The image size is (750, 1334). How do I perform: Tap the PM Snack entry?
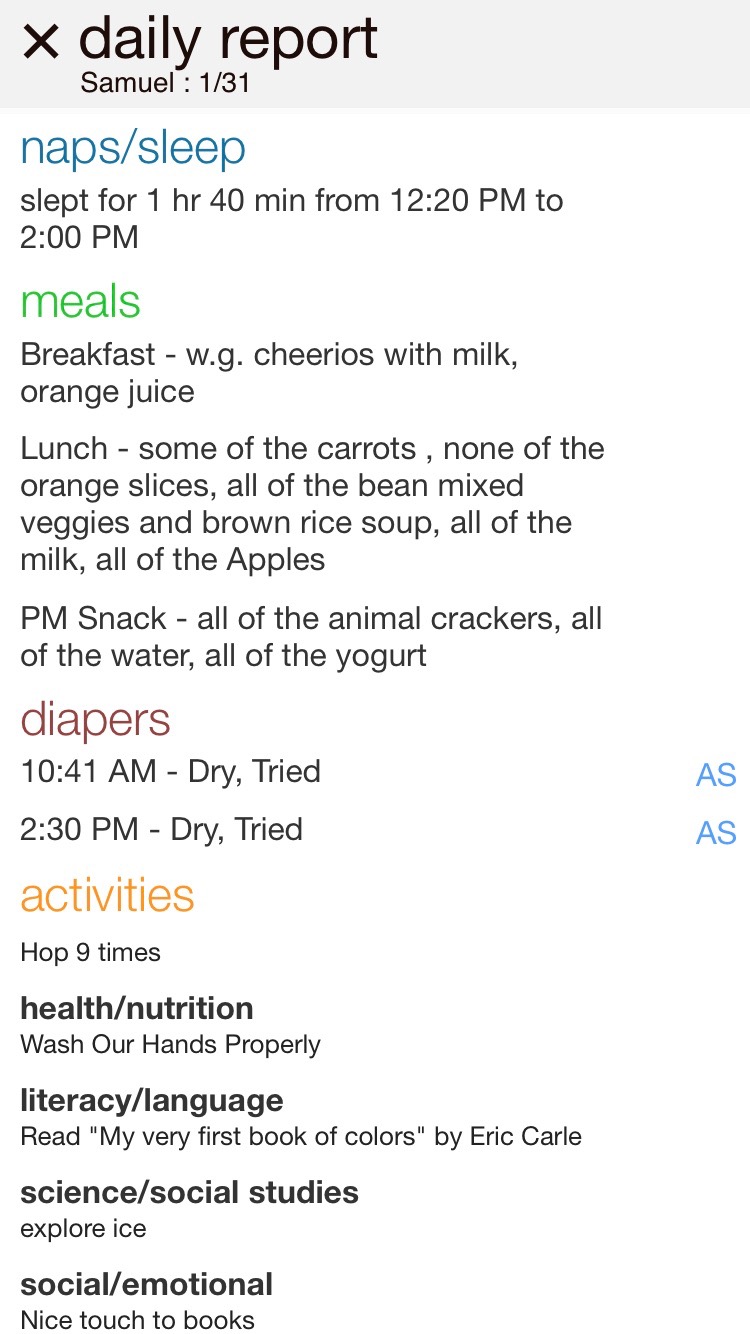point(311,637)
